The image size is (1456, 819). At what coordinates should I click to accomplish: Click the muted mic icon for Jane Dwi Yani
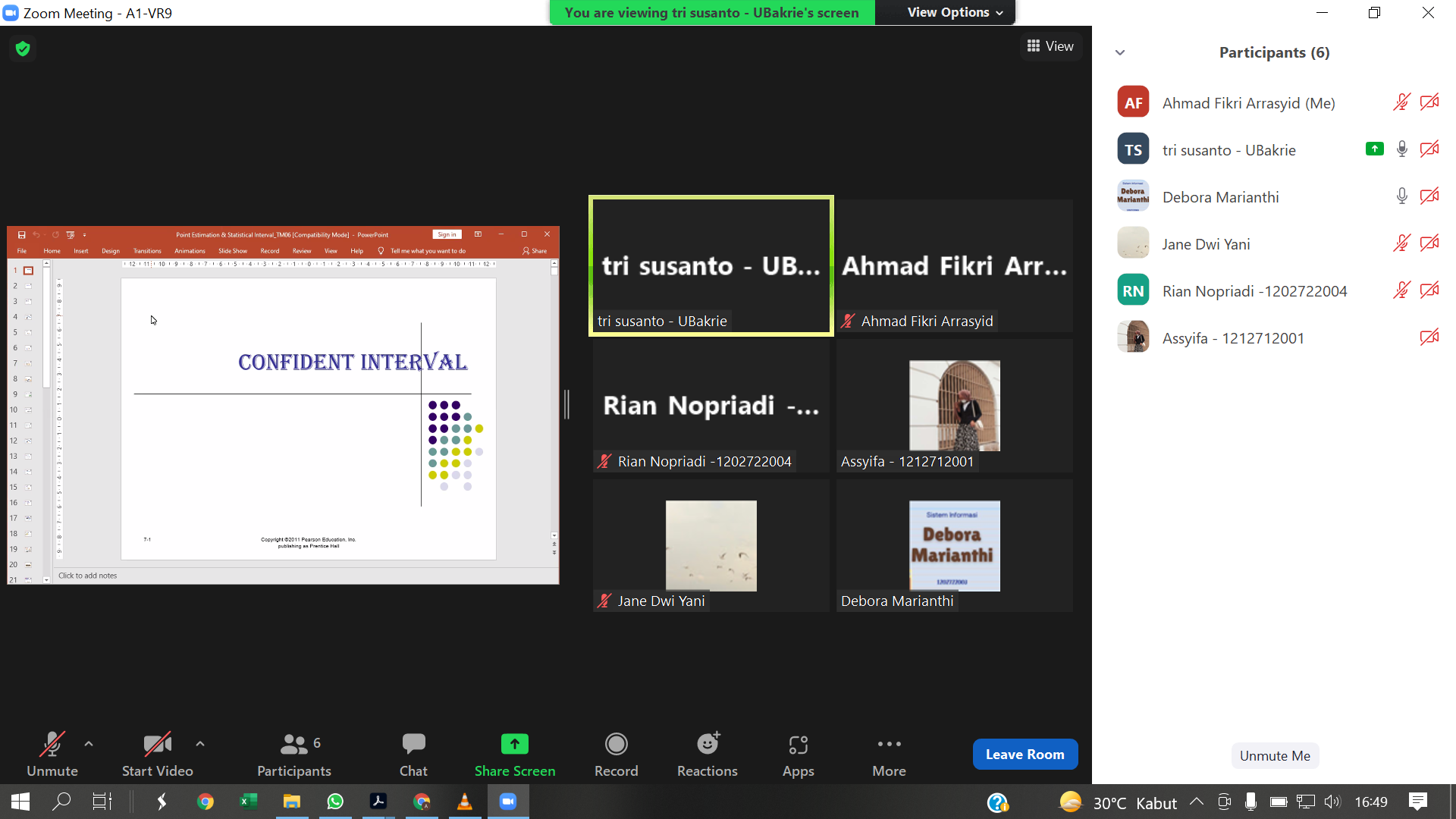click(1401, 243)
